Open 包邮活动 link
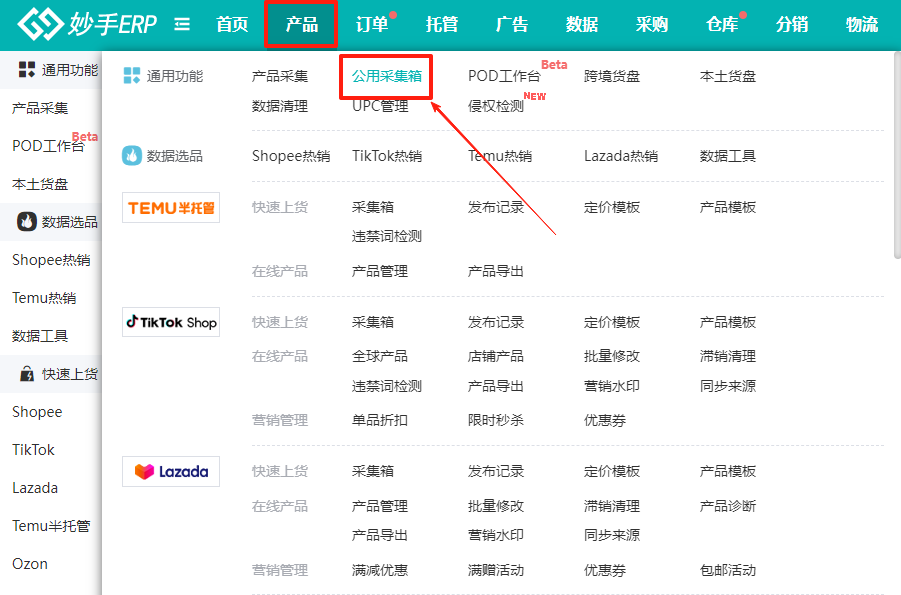The image size is (901, 595). [727, 570]
